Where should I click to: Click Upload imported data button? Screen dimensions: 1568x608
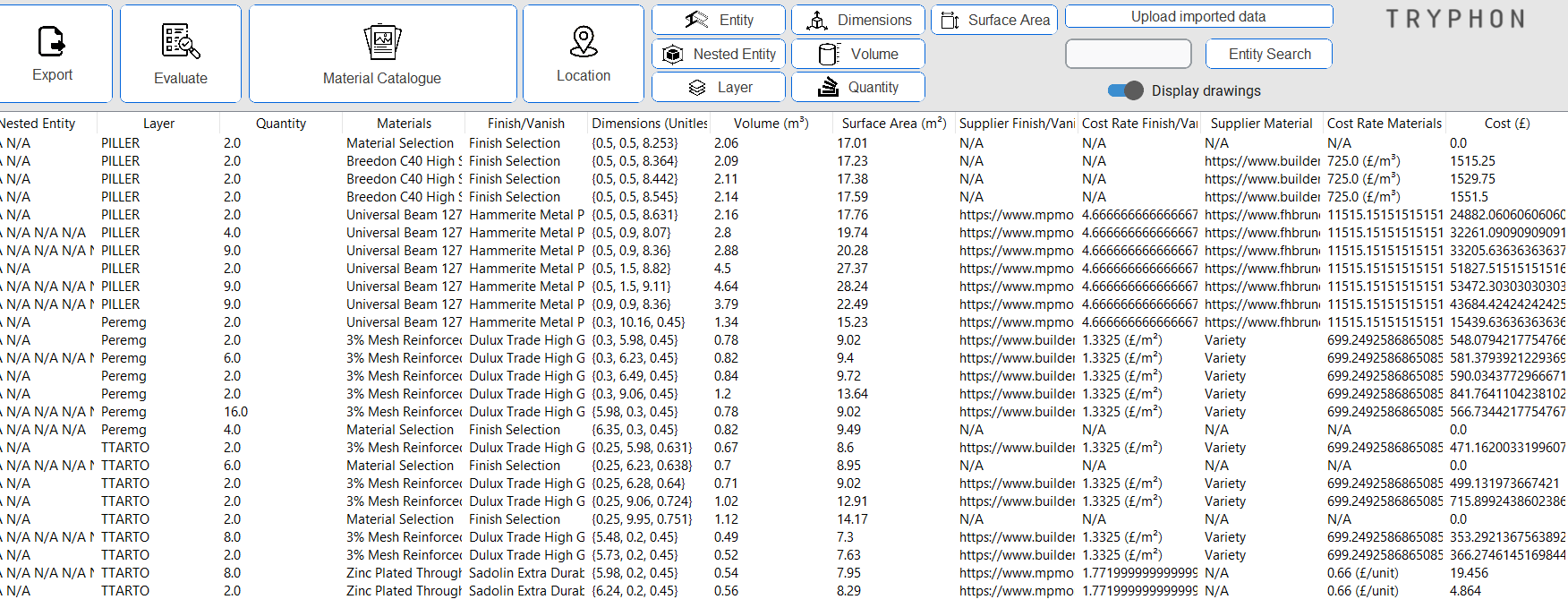[1197, 16]
